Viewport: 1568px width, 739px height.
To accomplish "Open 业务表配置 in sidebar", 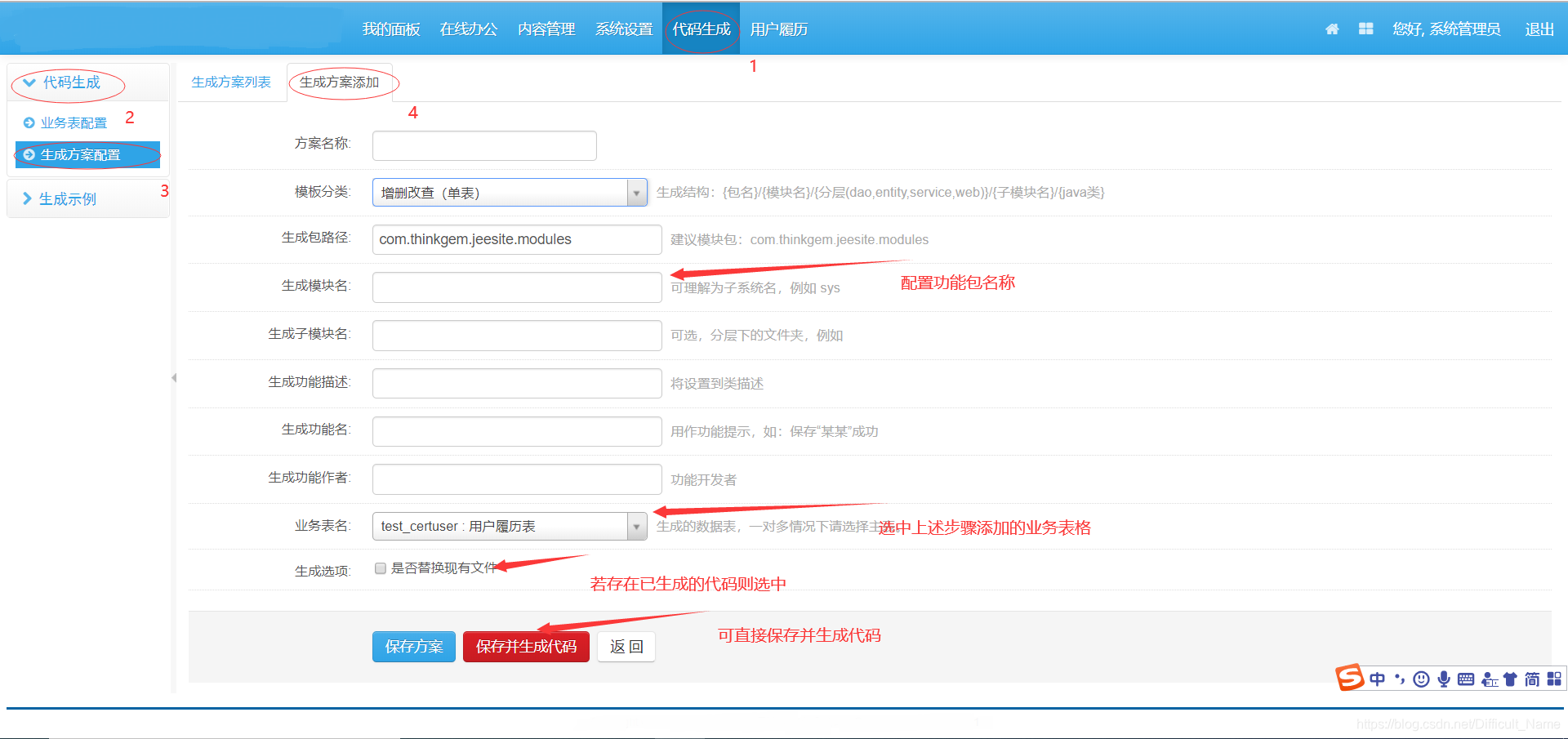I will pyautogui.click(x=73, y=123).
